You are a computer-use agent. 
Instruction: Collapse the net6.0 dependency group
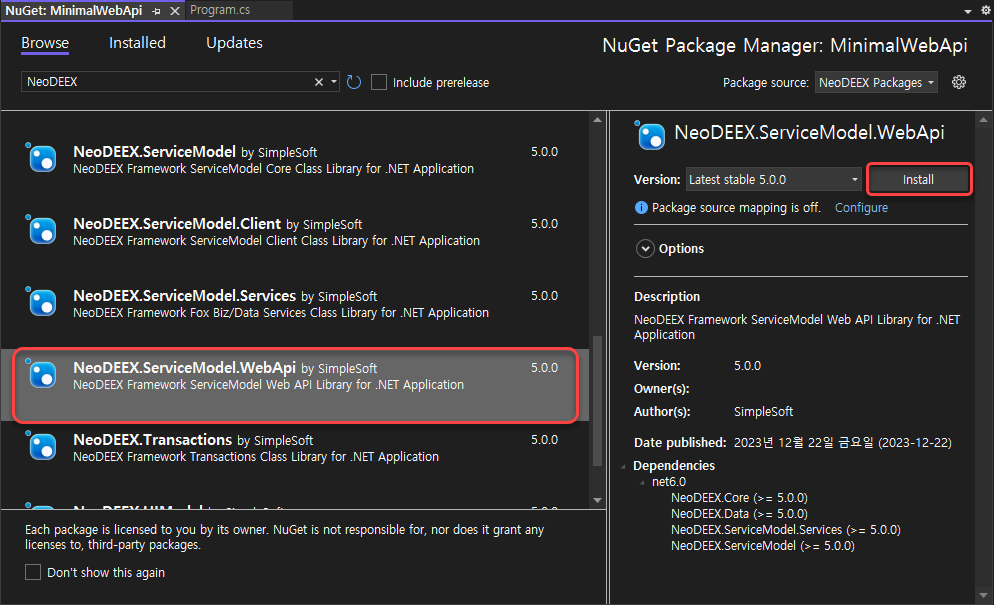643,482
